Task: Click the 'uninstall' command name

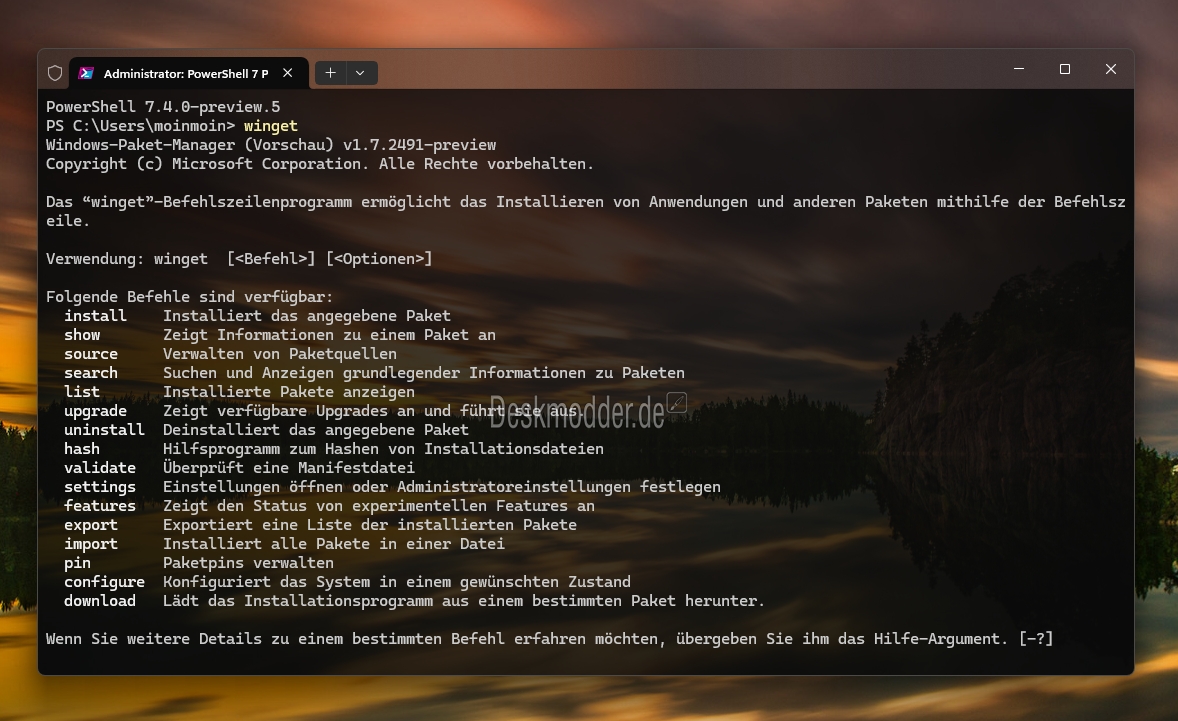Action: [104, 430]
